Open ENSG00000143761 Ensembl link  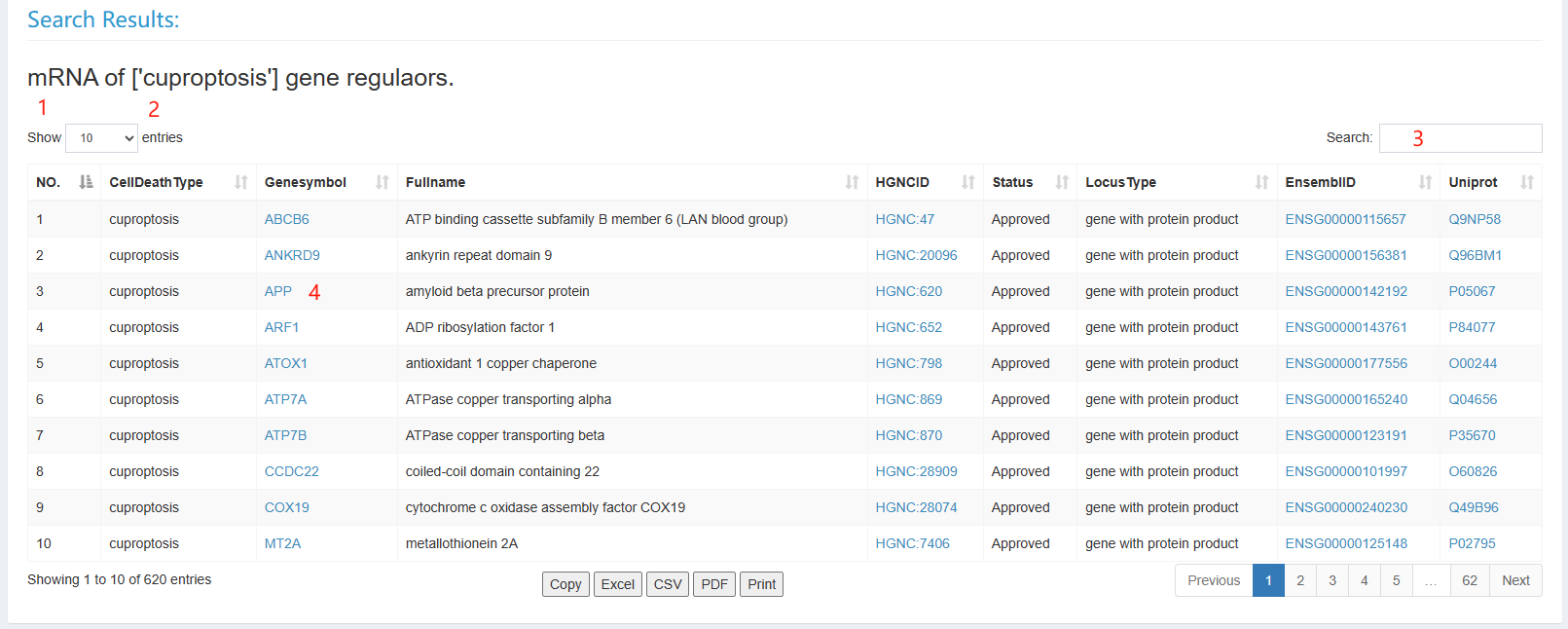[1346, 327]
